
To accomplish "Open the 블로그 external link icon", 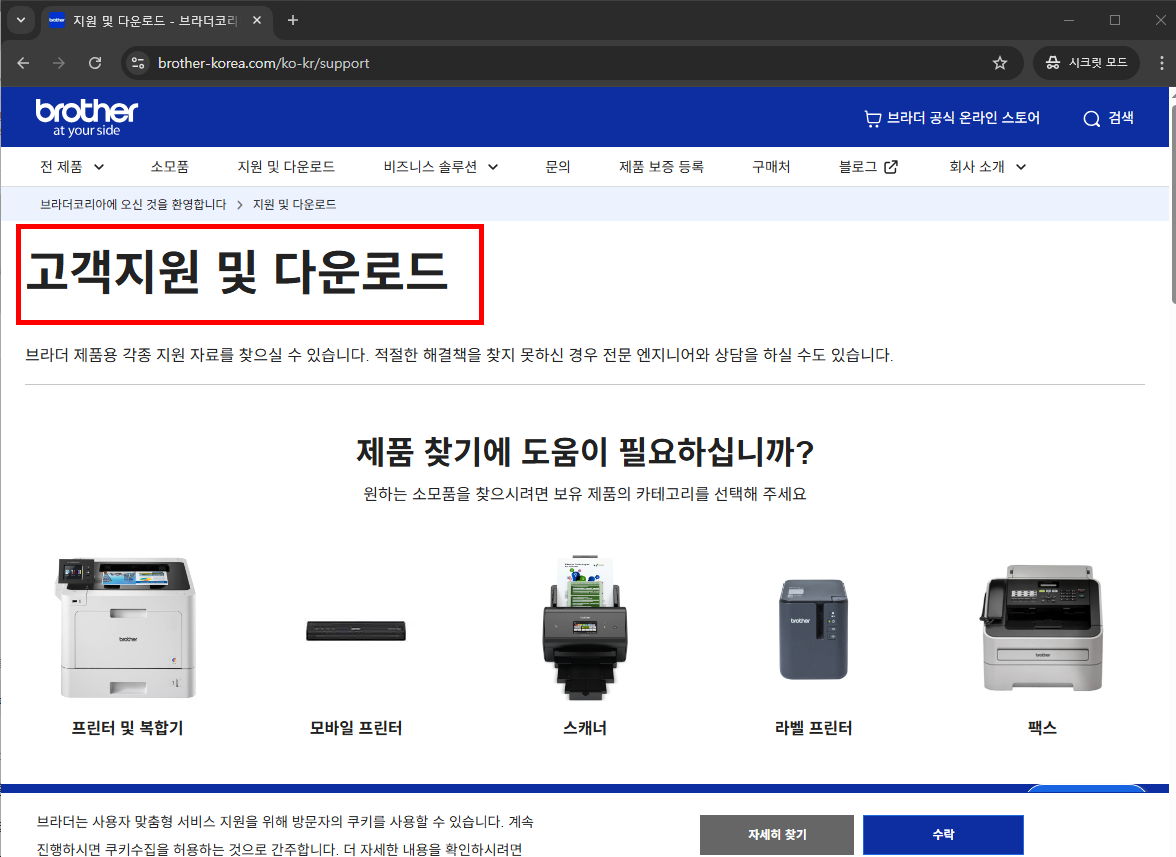I will click(891, 167).
